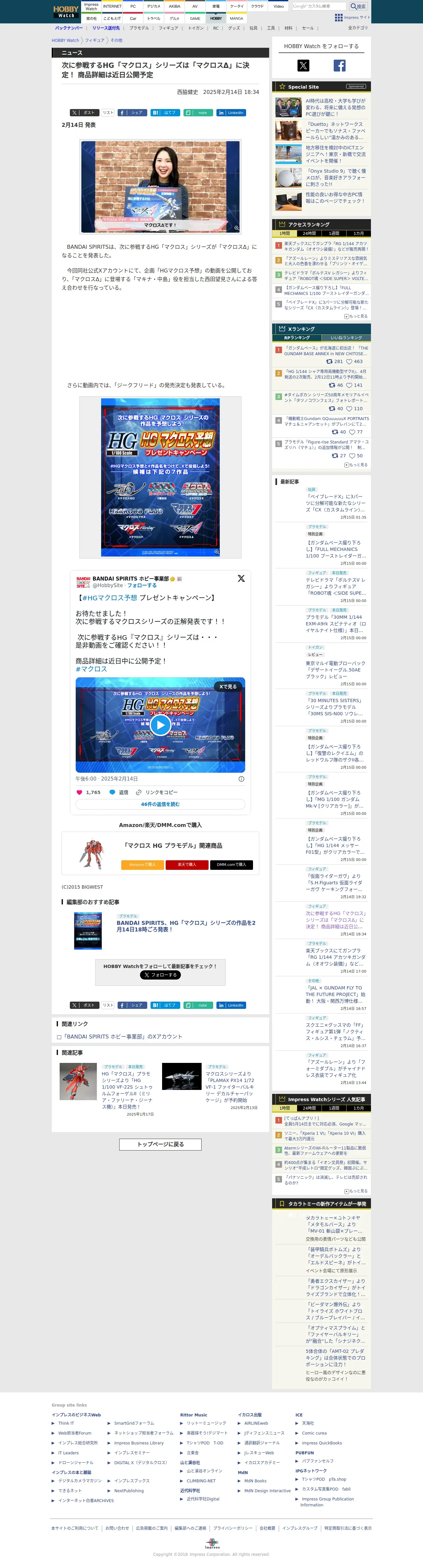This screenshot has height=1568, width=423.
Task: Open the MANGA site in the top navigation
Action: (x=236, y=18)
